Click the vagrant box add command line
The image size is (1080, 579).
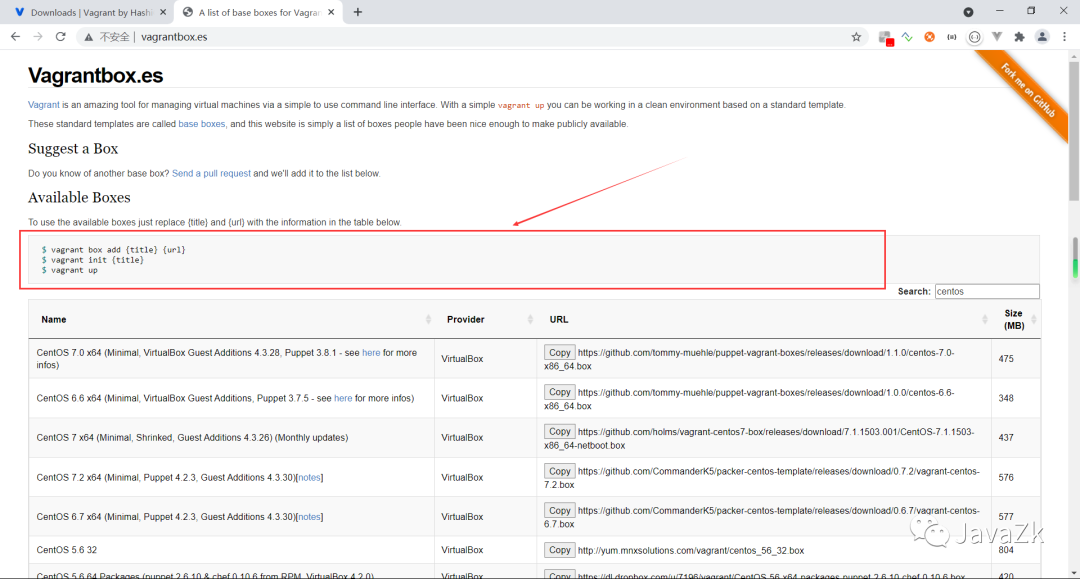(114, 250)
